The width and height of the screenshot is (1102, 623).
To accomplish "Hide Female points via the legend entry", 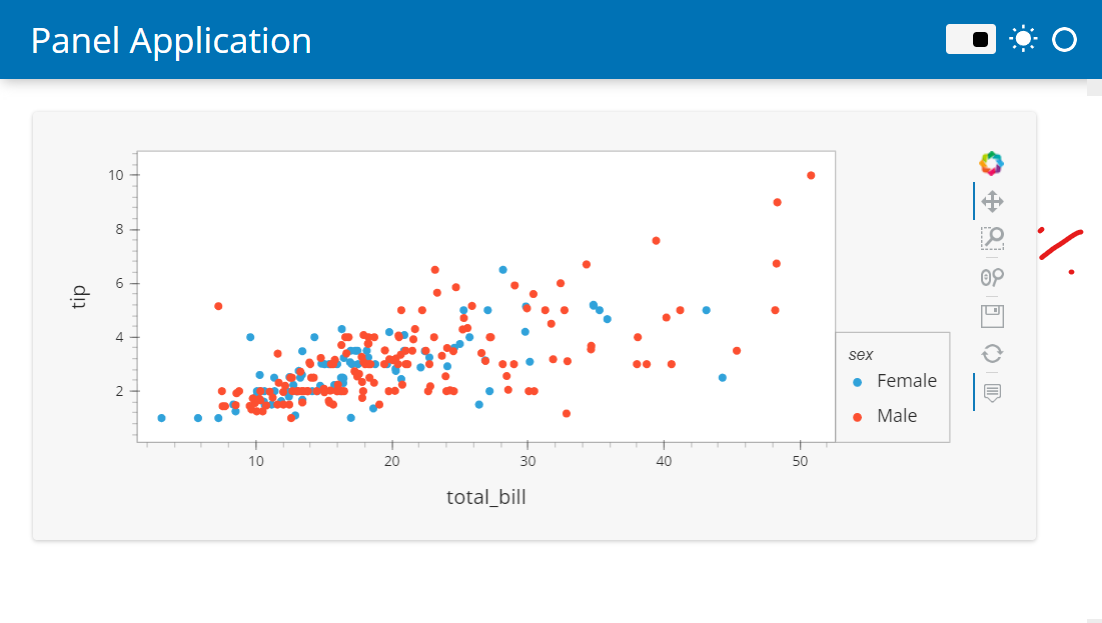I will click(904, 381).
